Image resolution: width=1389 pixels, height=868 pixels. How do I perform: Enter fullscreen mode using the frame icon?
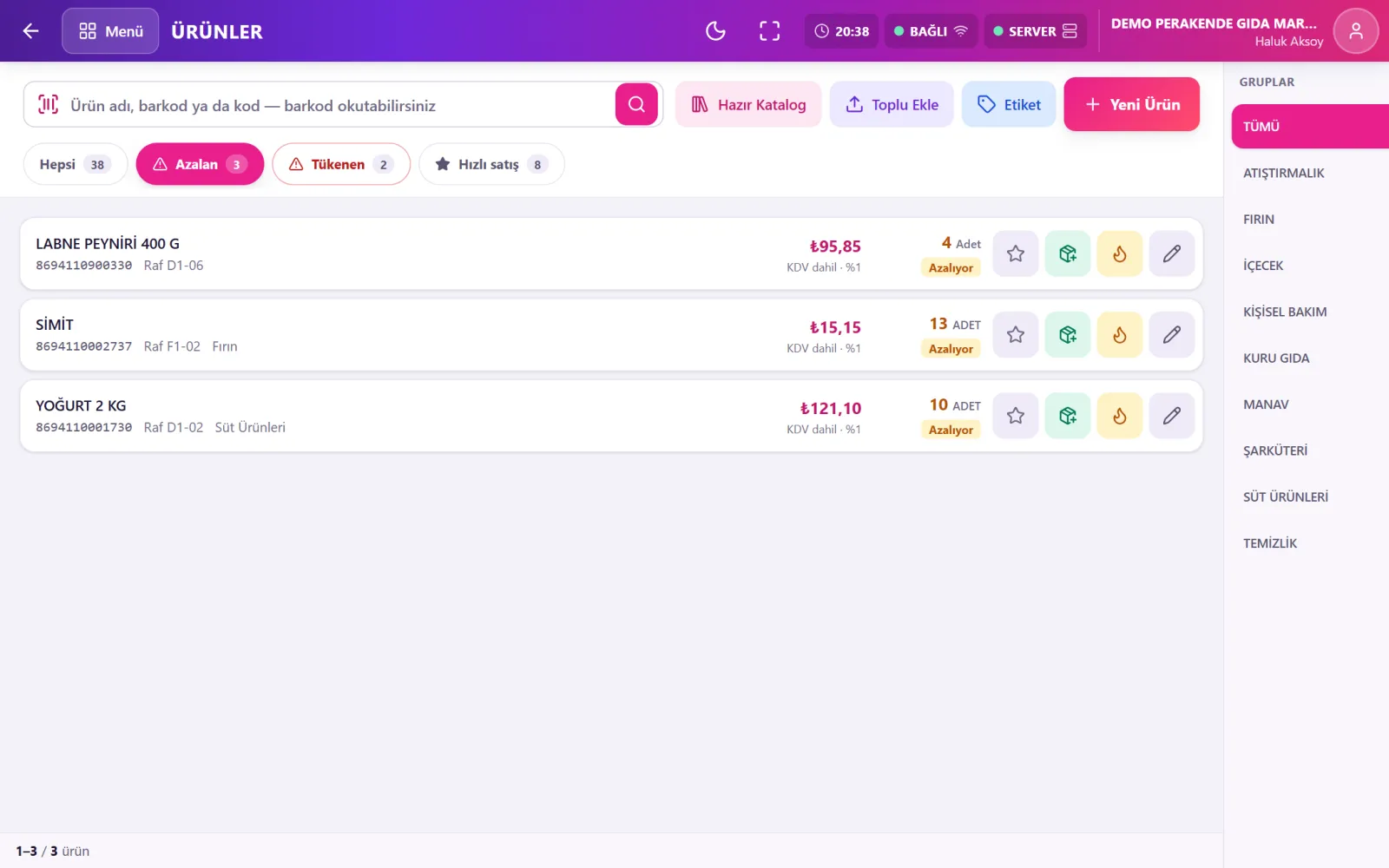point(769,31)
